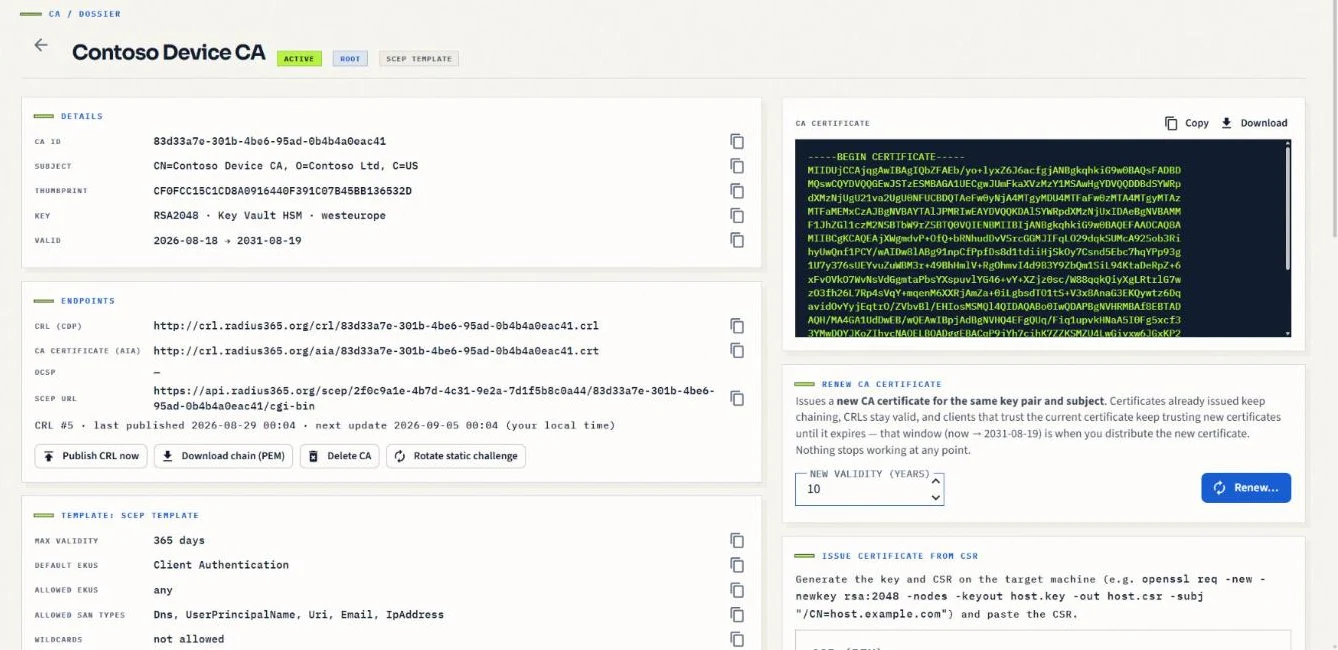Copy the CA ID value
1338x650 pixels.
pyautogui.click(x=737, y=141)
